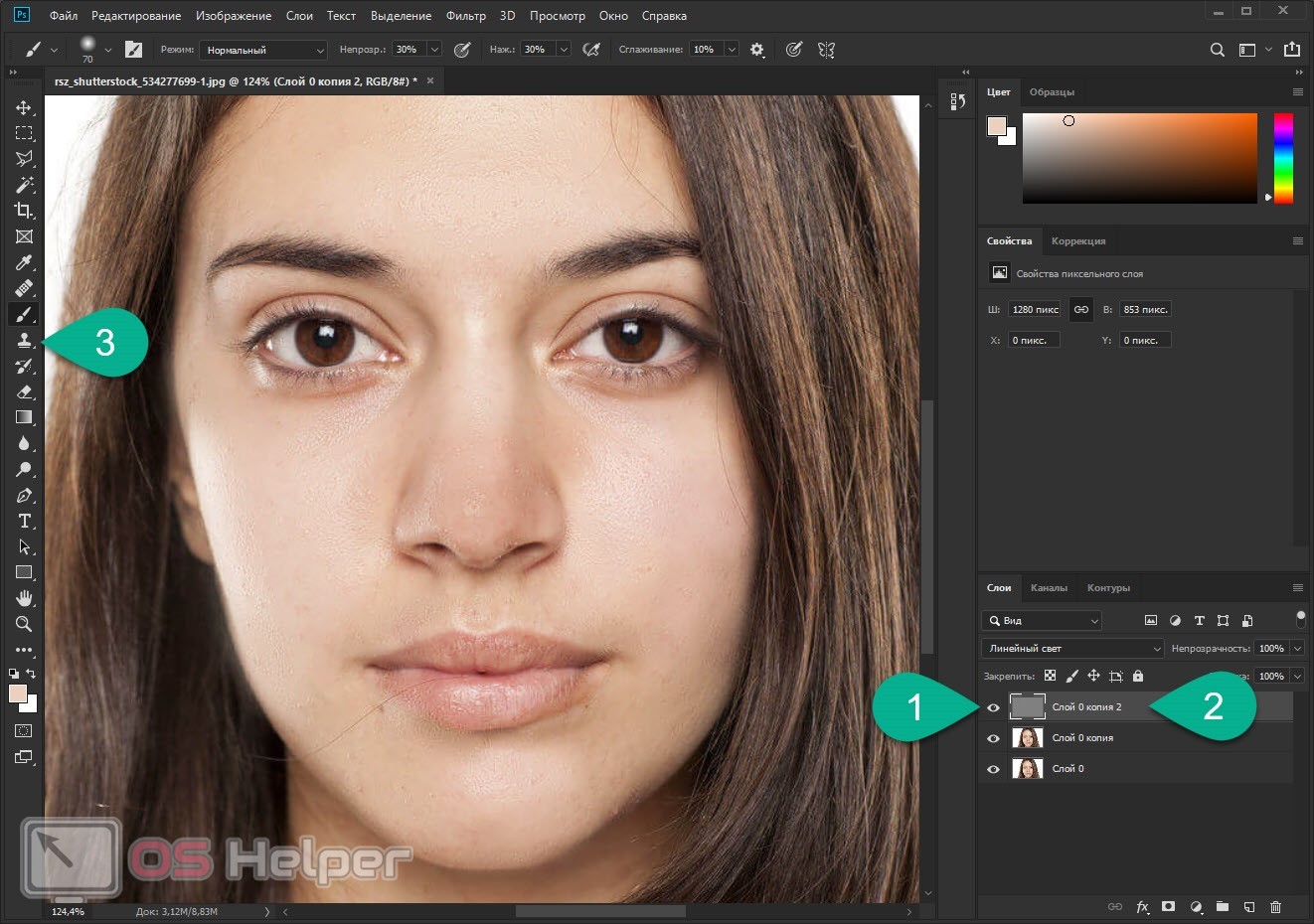This screenshot has width=1314, height=924.
Task: Select the Crop tool
Action: 24,211
